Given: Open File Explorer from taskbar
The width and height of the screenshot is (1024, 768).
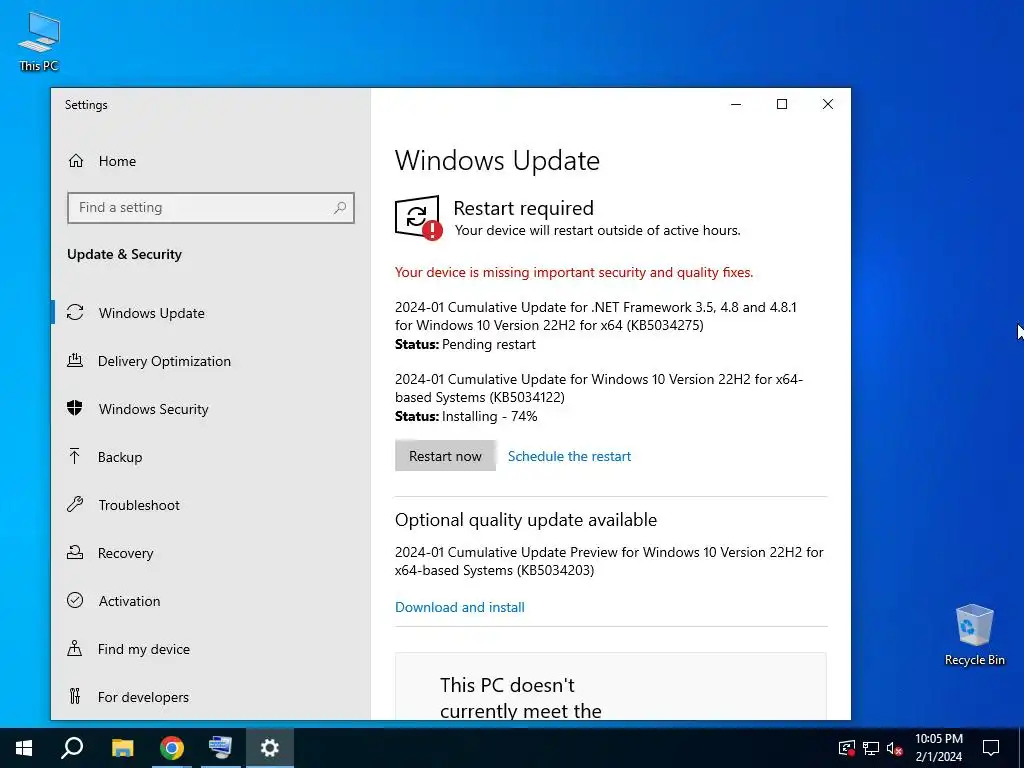Looking at the screenshot, I should click(122, 748).
